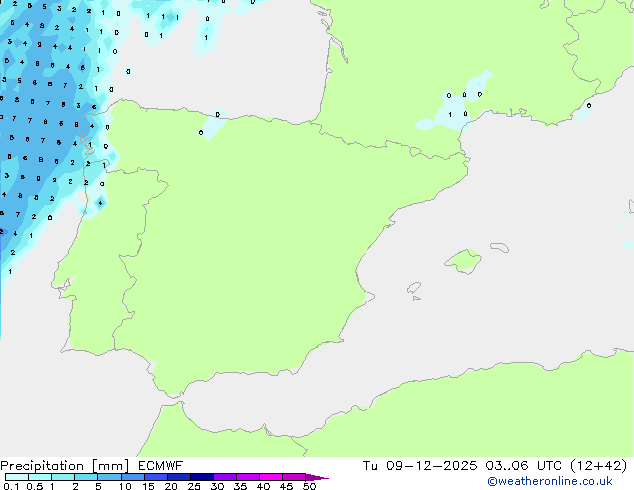Click the legend arrow tip above 50

(317, 477)
